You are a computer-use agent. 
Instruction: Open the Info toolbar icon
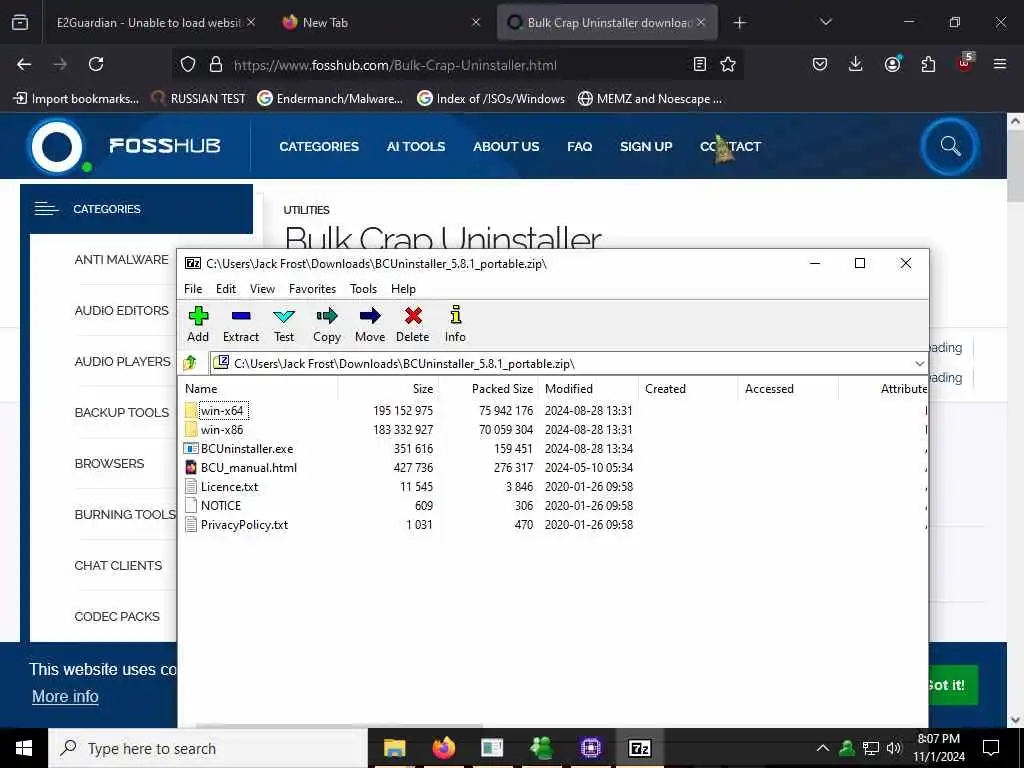[x=455, y=325]
